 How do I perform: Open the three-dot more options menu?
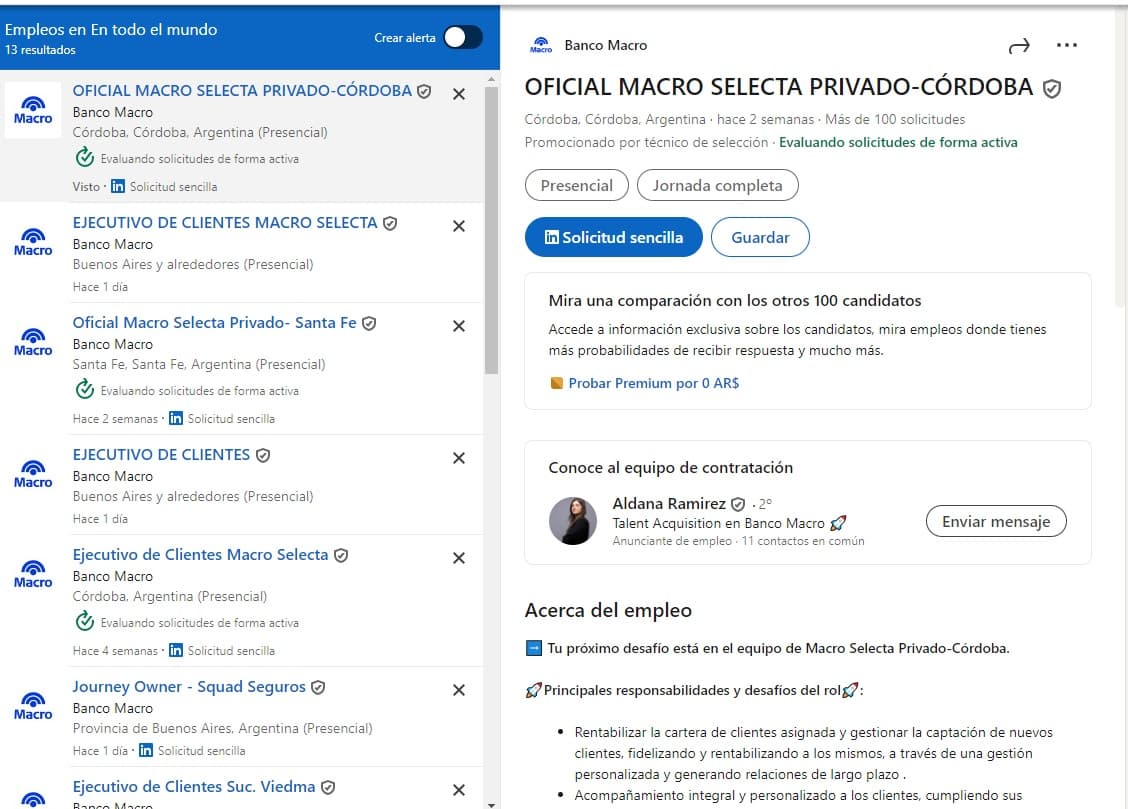point(1067,46)
